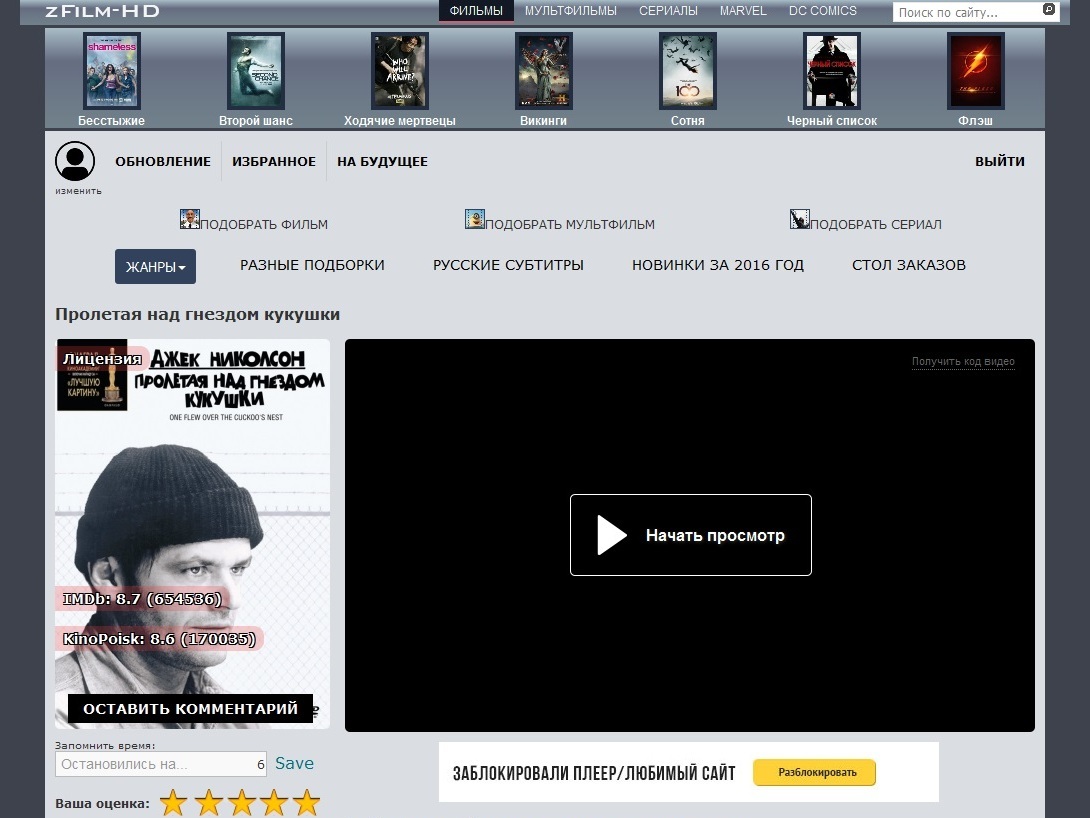The height and width of the screenshot is (818, 1090).
Task: Click the изменить profile link
Action: (79, 190)
